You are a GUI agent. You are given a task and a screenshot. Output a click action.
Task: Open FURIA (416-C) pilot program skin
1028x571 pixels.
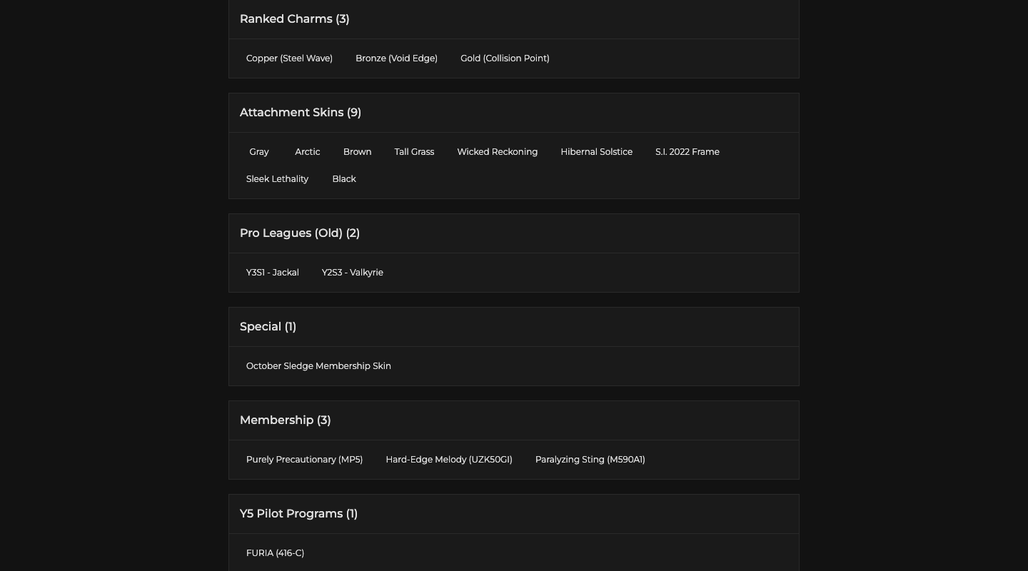pyautogui.click(x=275, y=553)
